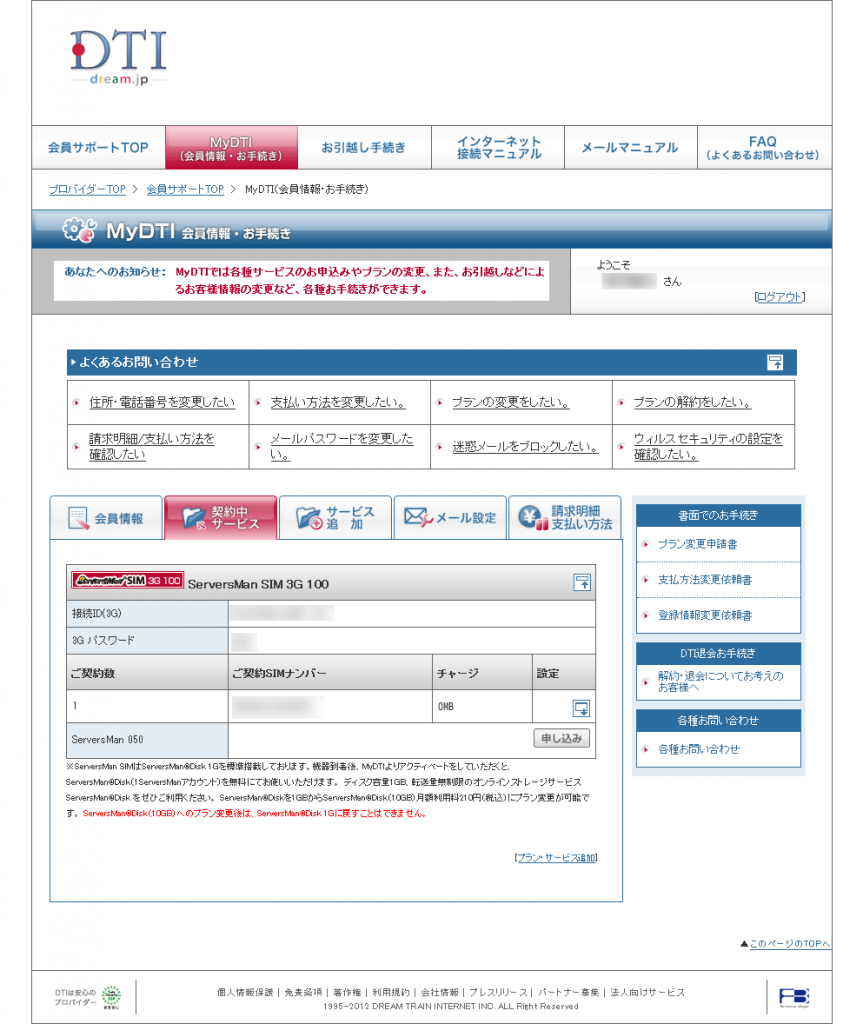The width and height of the screenshot is (863, 1024).
Task: Open プランの変更をしたい link
Action: 511,402
